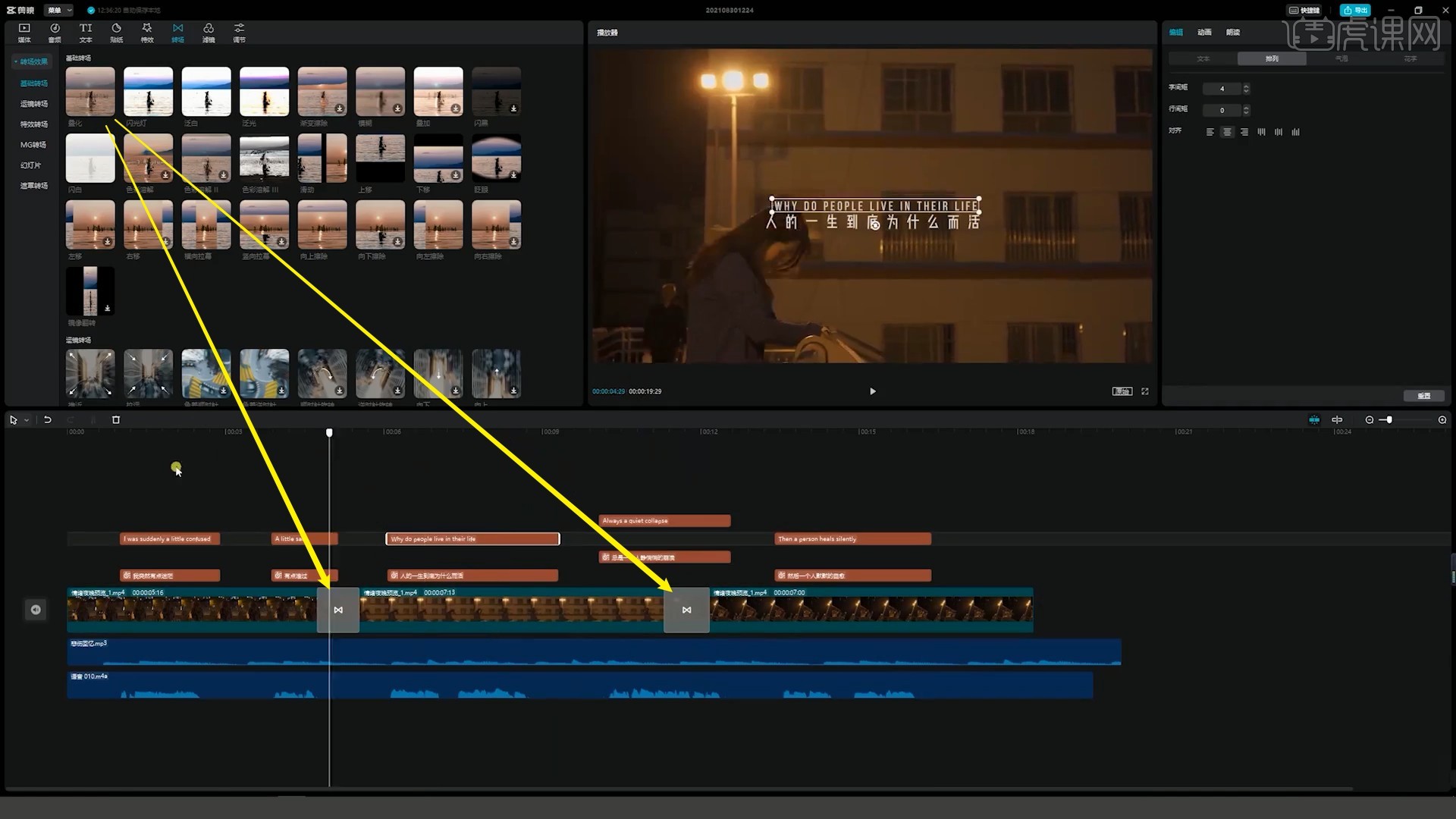Image resolution: width=1456 pixels, height=819 pixels.
Task: Select 基础转场 category
Action: 34,83
